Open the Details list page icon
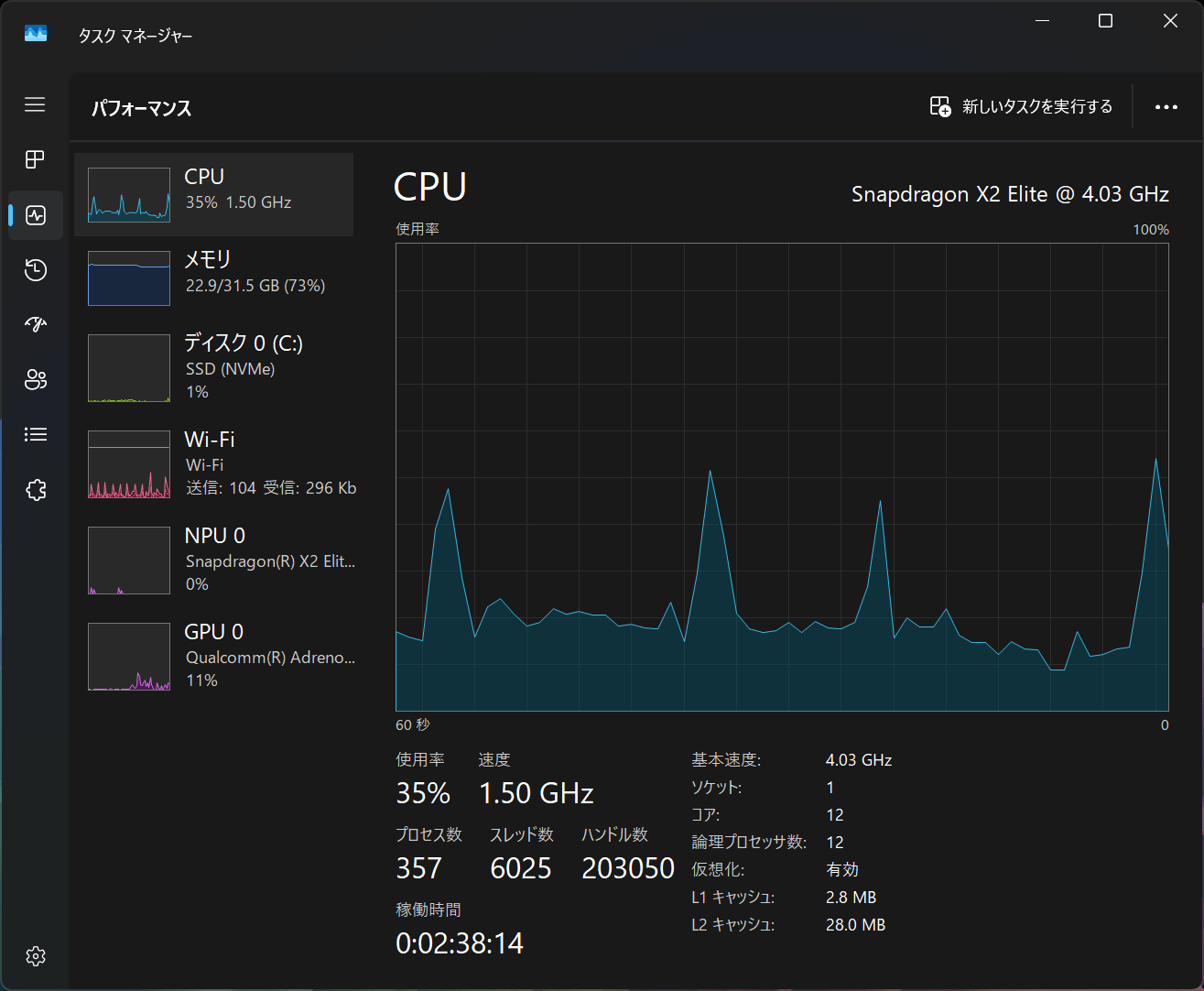This screenshot has height=991, width=1204. (35, 434)
